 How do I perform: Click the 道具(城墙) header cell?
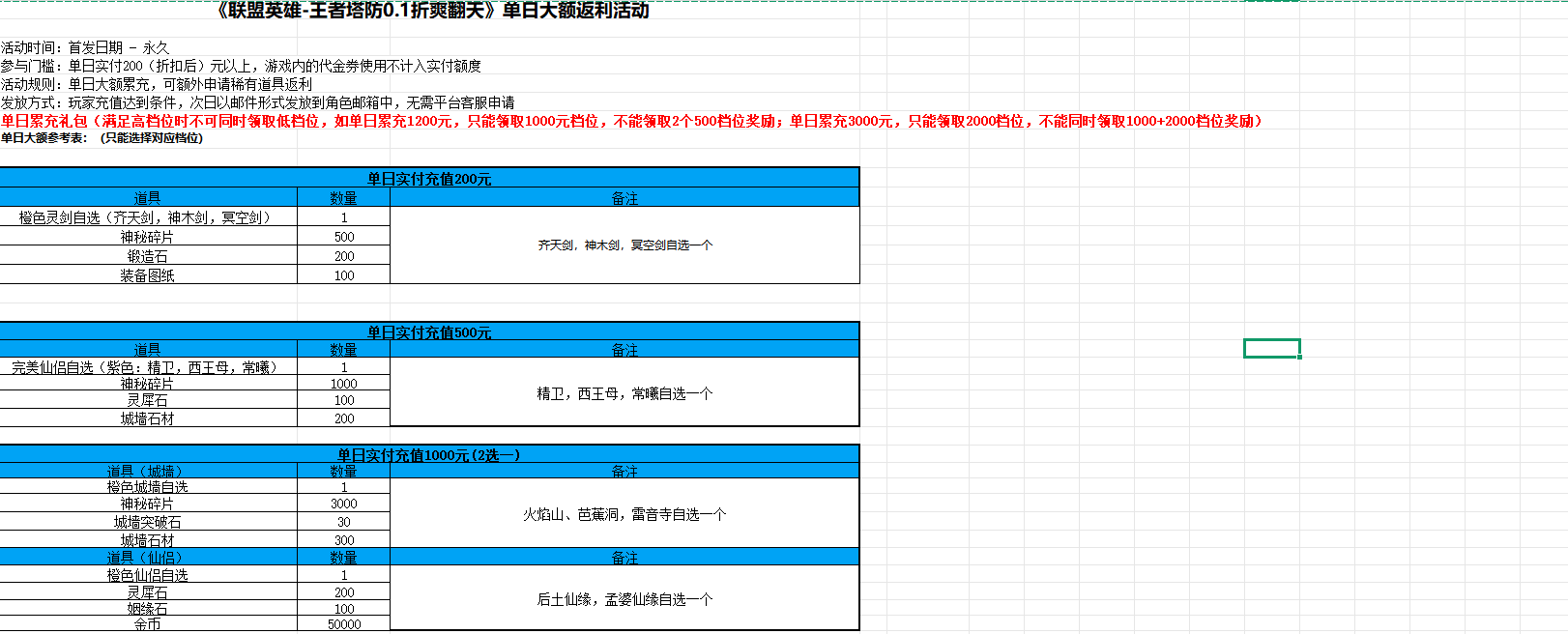coord(148,471)
